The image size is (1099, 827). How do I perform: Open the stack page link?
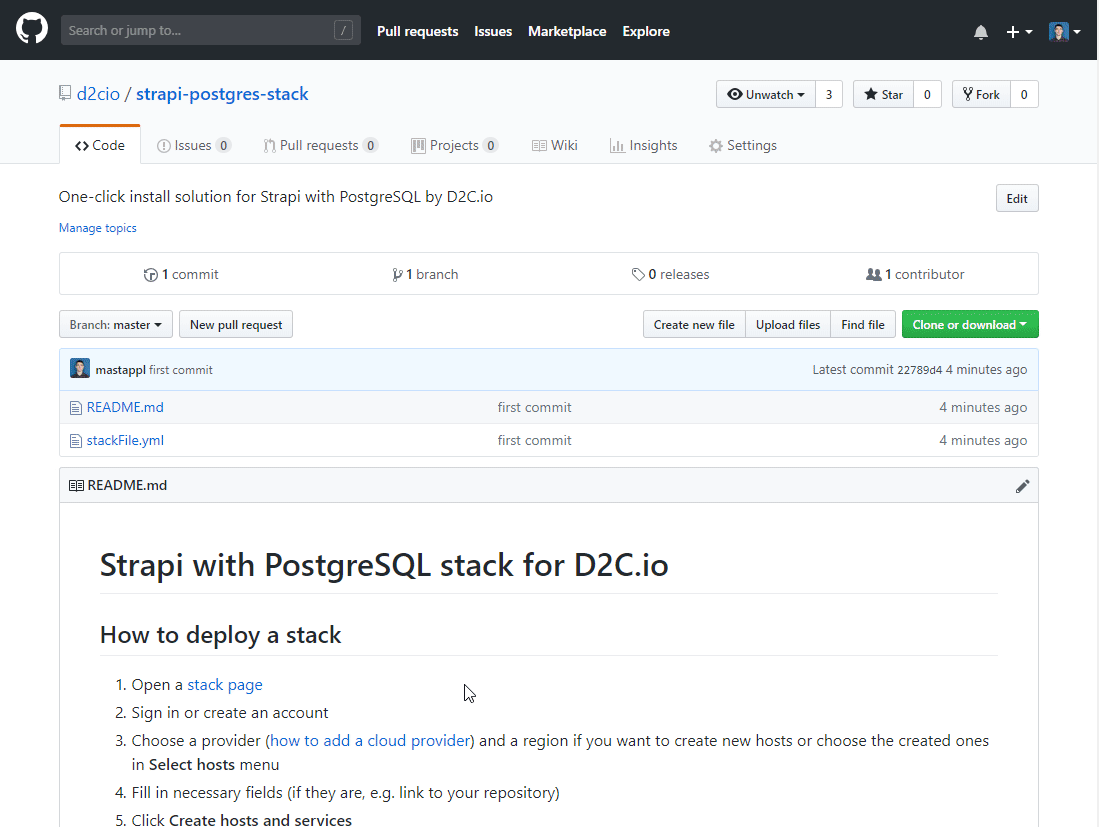click(225, 685)
